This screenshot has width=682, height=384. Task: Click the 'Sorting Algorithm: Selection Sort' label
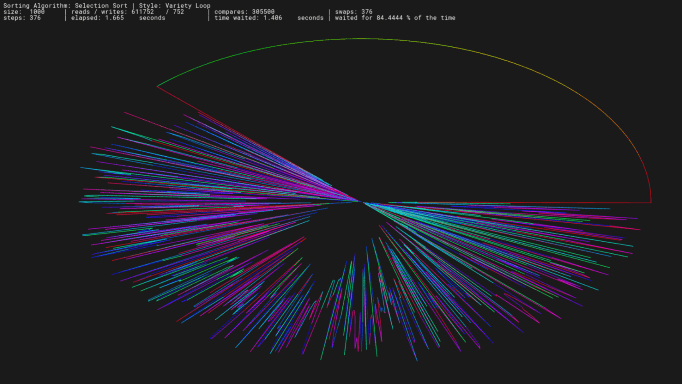point(65,6)
